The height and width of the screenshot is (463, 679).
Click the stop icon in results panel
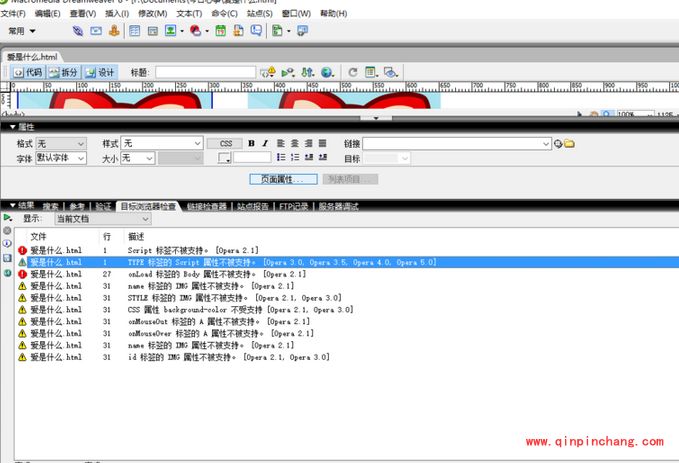(7, 230)
